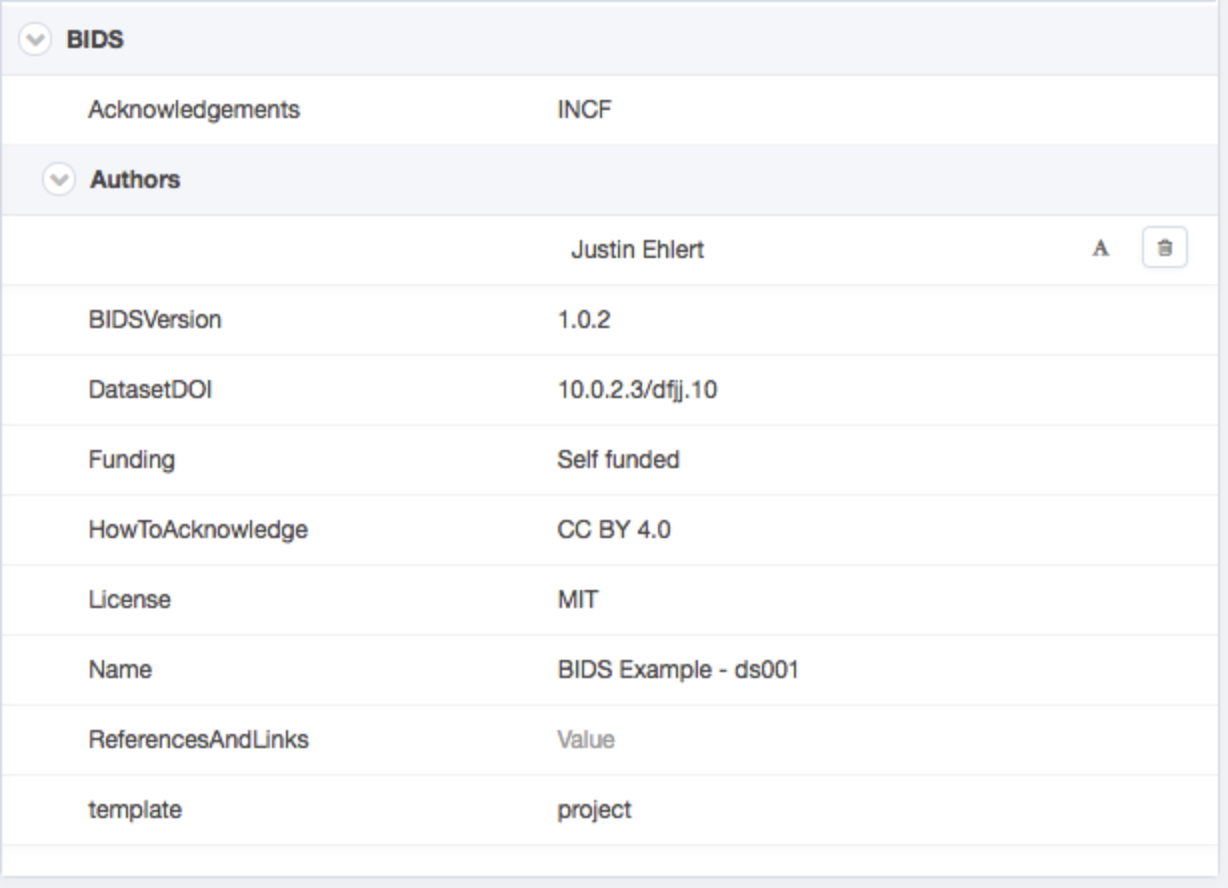This screenshot has width=1228, height=888.
Task: Select the Authors header label
Action: tap(135, 180)
